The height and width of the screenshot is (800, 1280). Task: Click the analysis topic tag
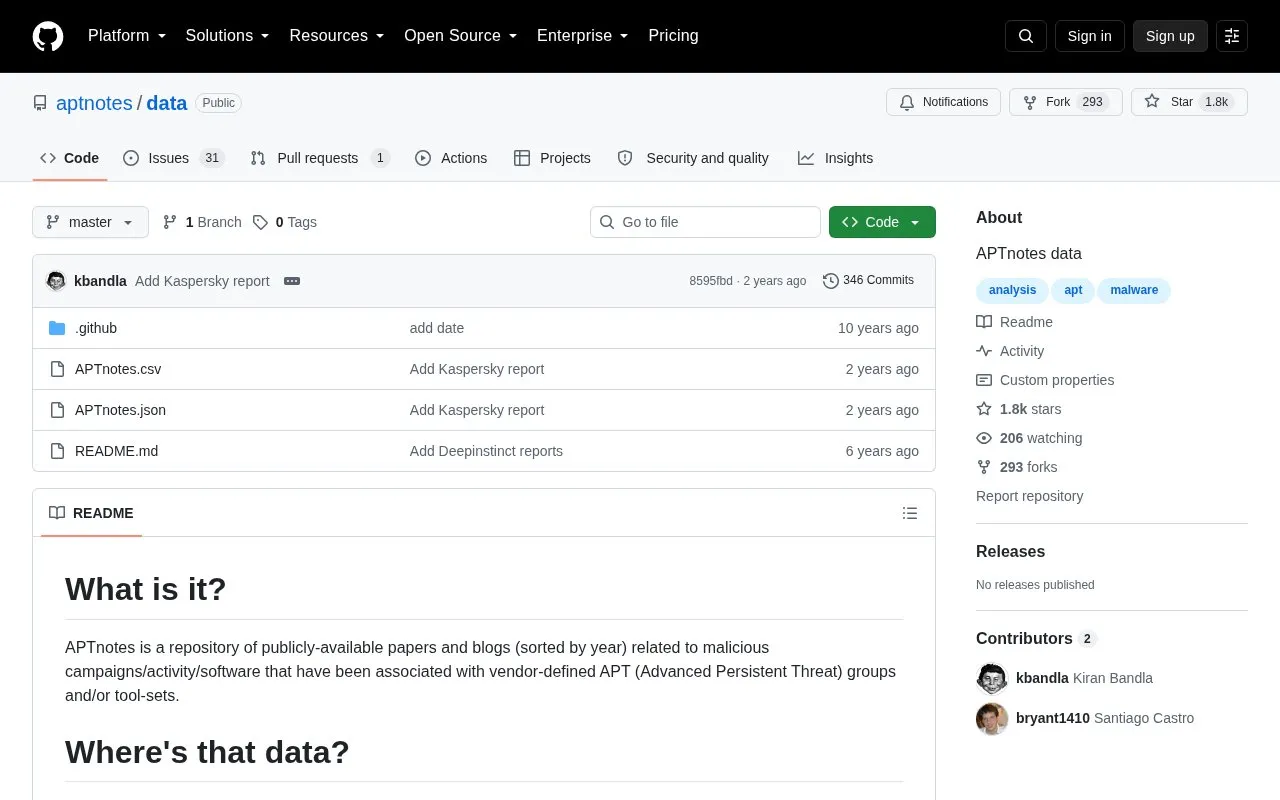pos(1012,290)
